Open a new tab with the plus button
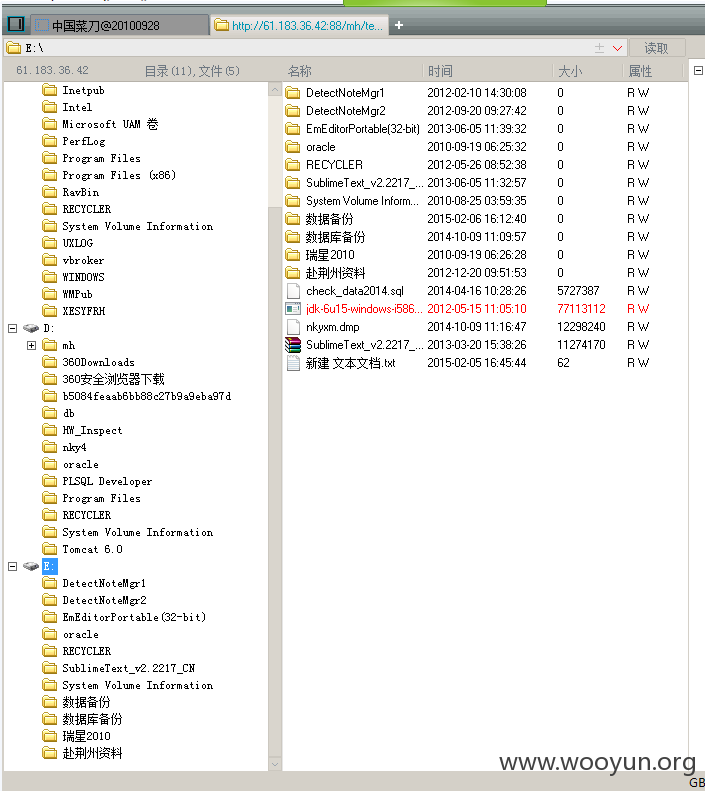This screenshot has height=791, width=705. tap(399, 25)
